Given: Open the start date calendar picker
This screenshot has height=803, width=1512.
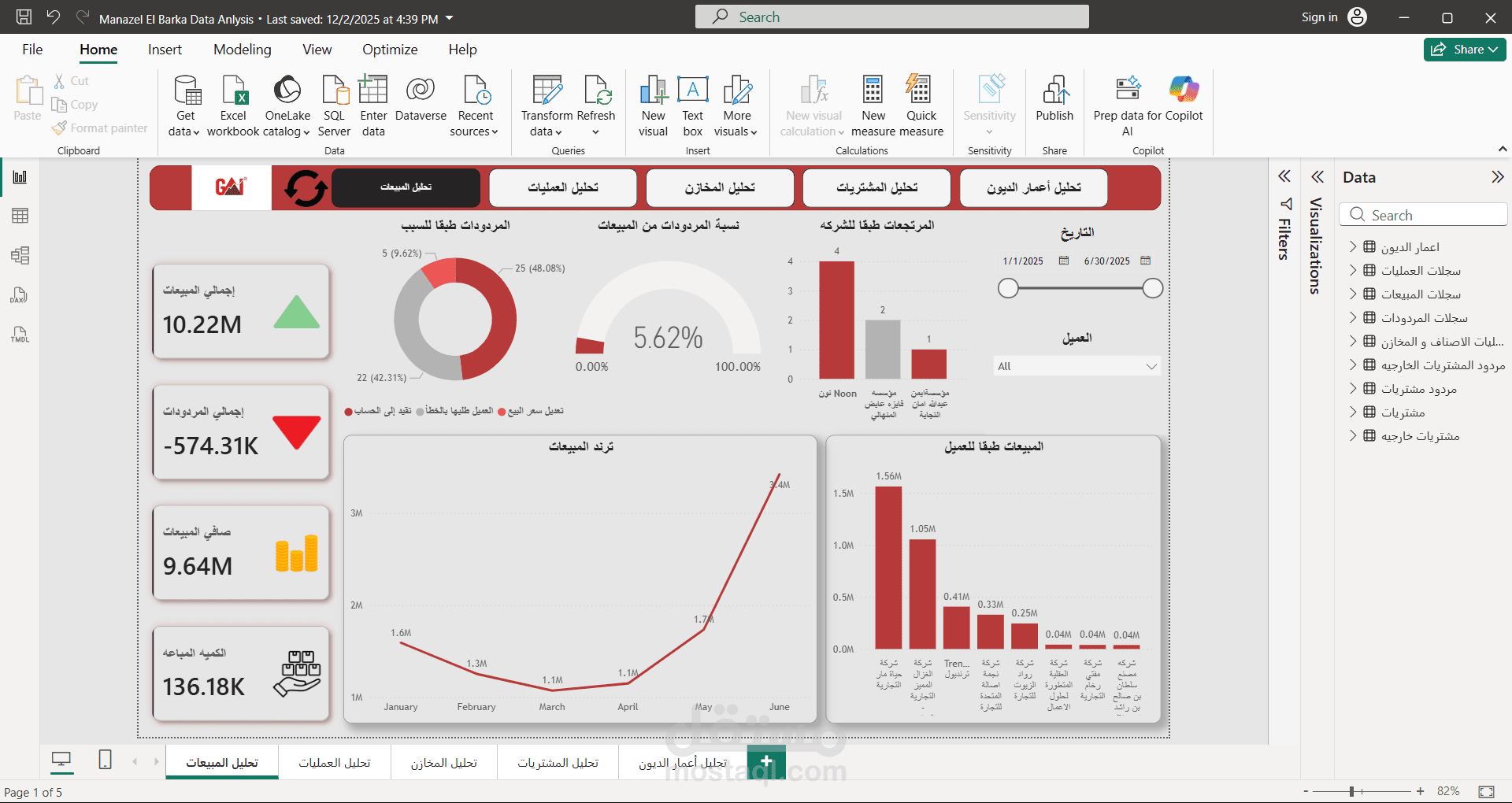Looking at the screenshot, I should pyautogui.click(x=1064, y=261).
